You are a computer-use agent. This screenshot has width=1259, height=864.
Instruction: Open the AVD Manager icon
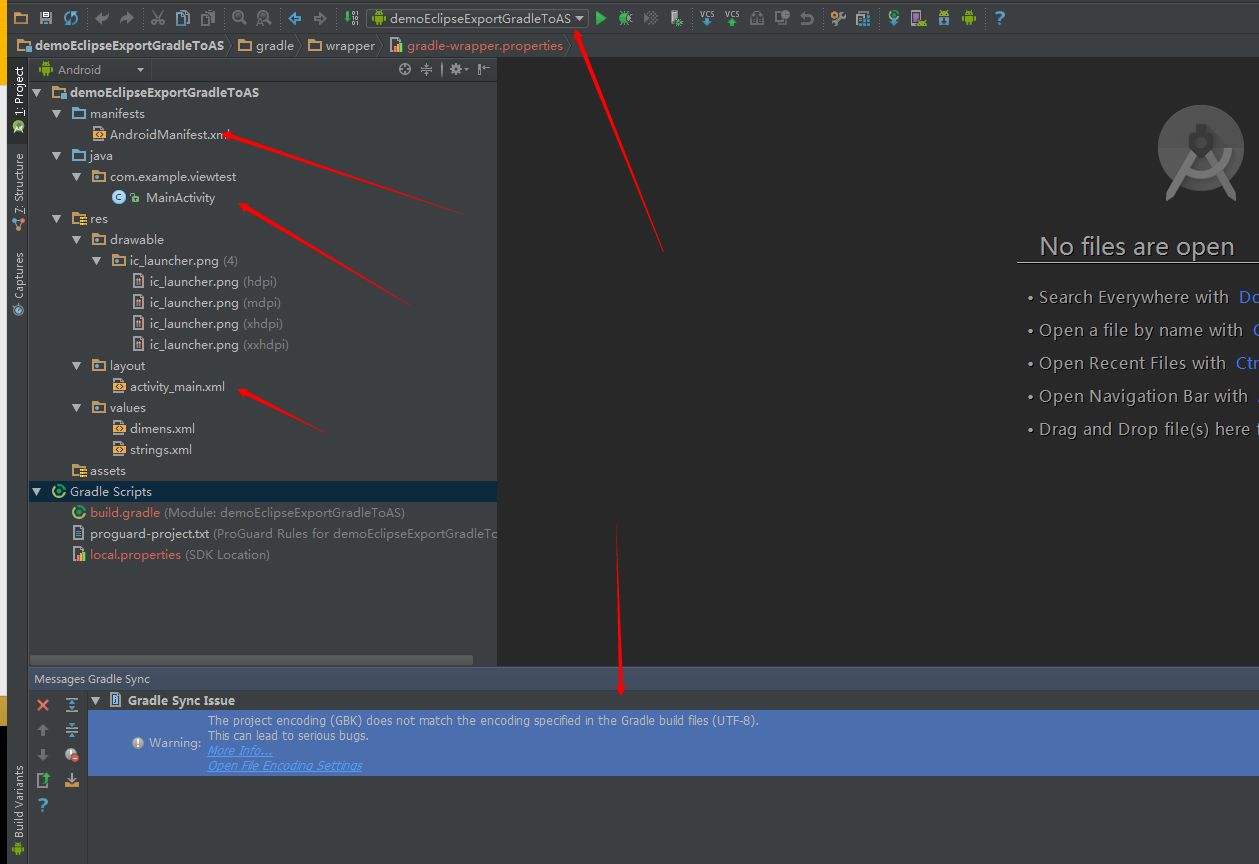pos(918,18)
